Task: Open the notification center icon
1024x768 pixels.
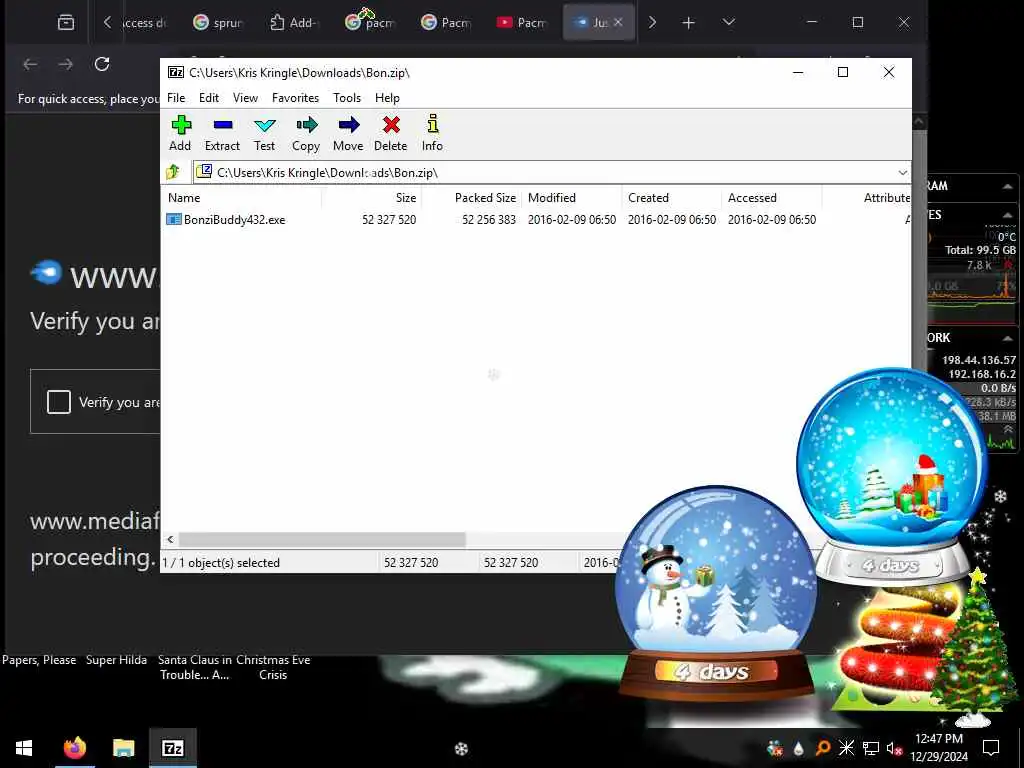Action: [x=991, y=748]
